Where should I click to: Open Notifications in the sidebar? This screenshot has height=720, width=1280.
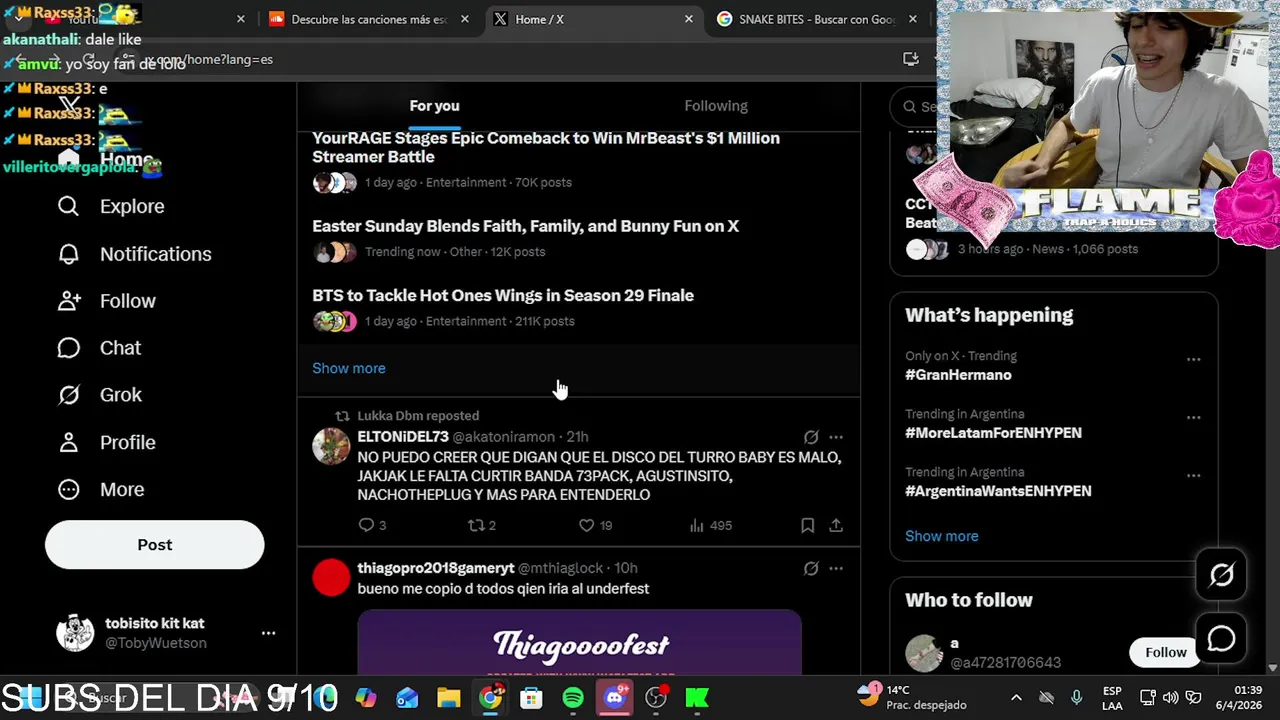click(x=134, y=254)
